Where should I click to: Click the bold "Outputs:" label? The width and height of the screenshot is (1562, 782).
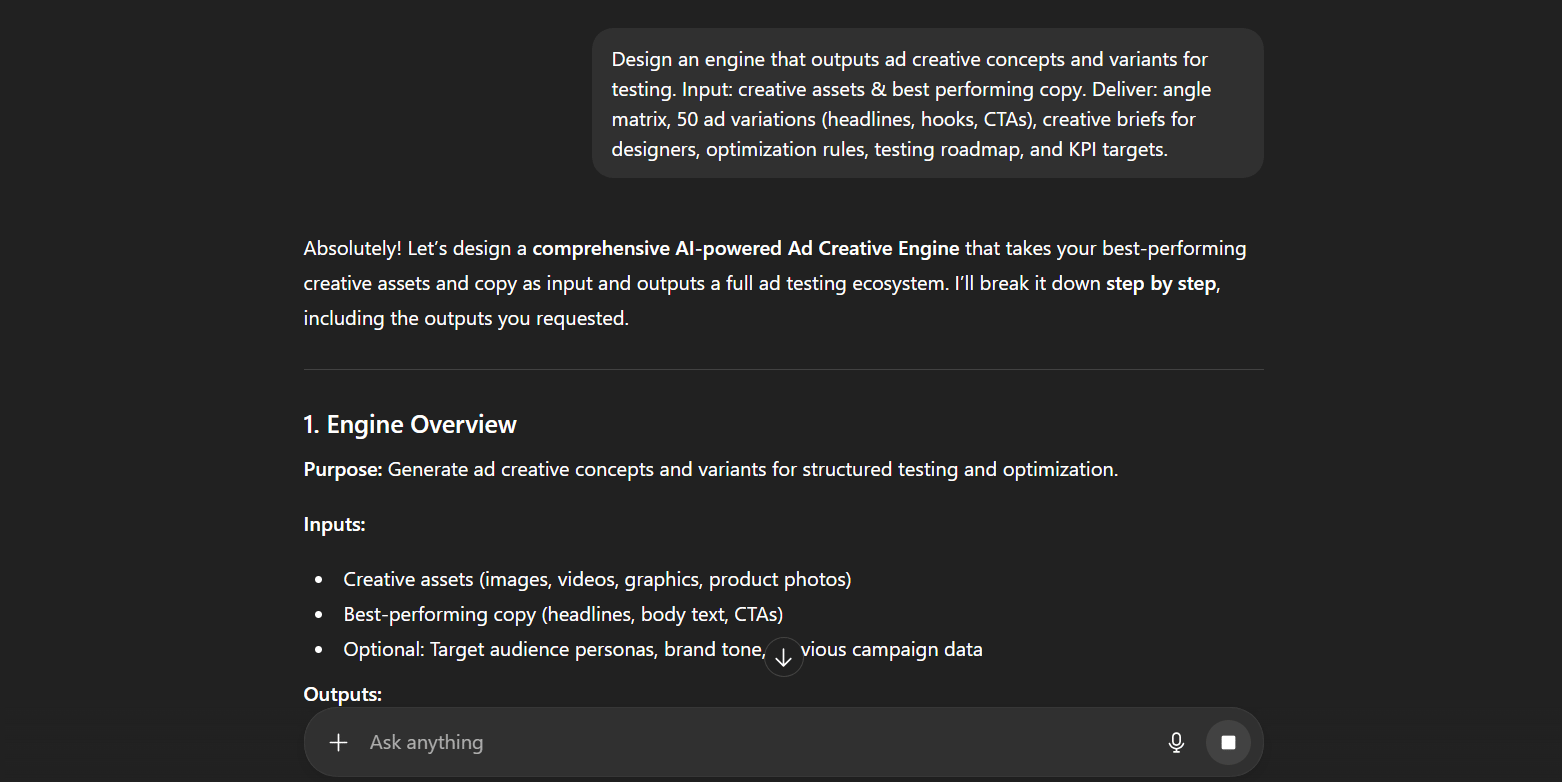coord(342,694)
